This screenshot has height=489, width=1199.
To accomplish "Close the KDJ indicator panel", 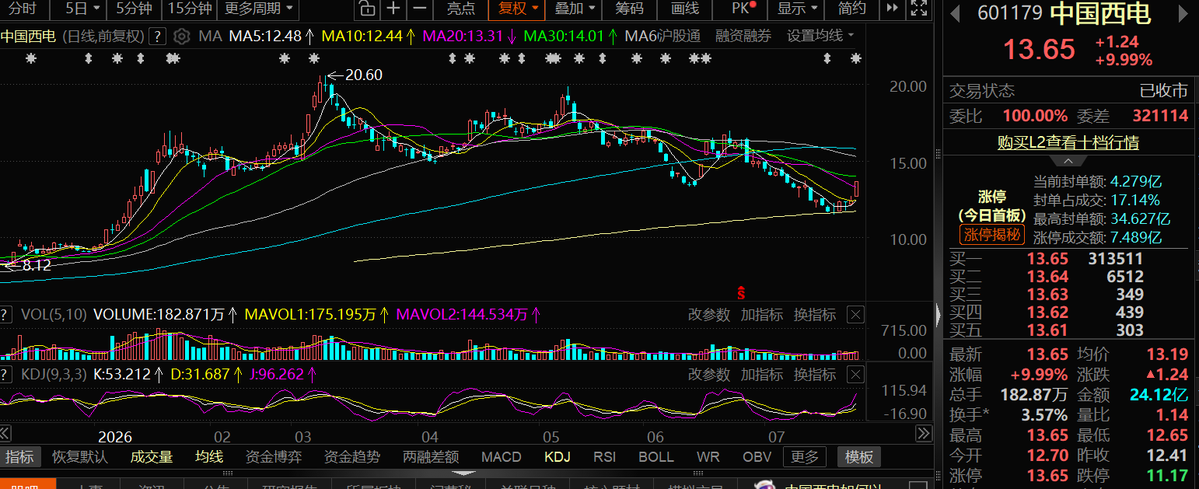I will (856, 375).
